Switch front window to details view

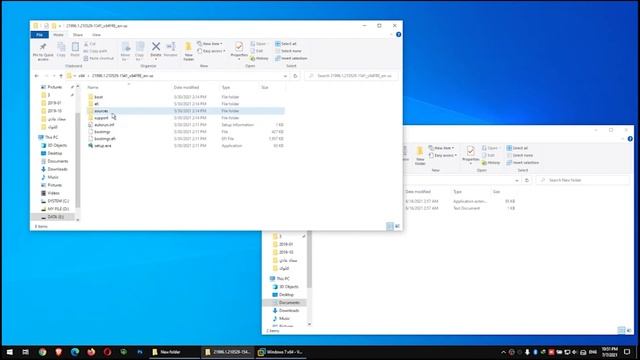click(390, 226)
